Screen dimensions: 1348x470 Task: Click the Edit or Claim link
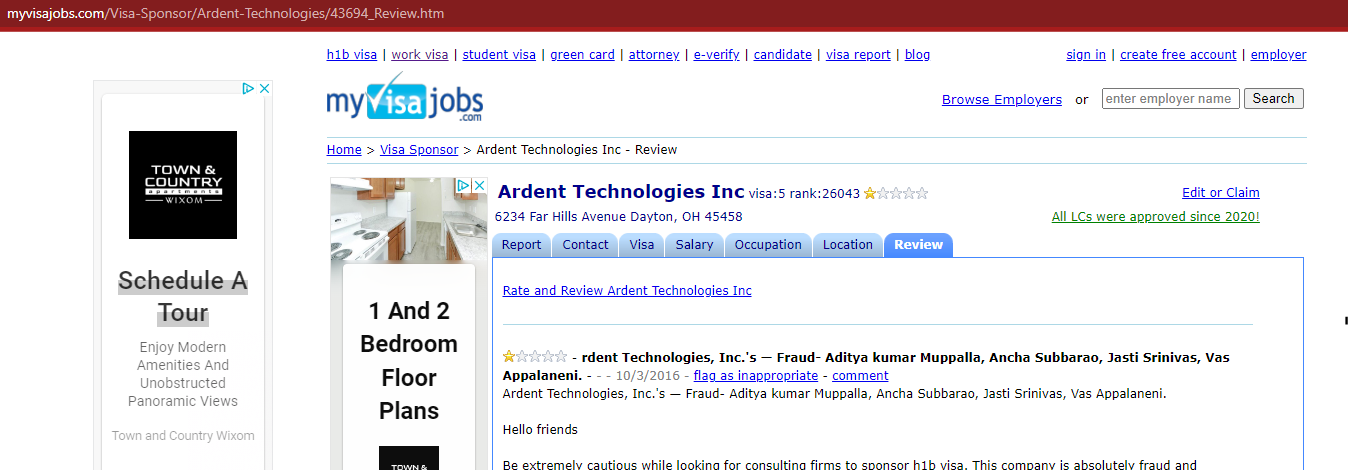coord(1220,193)
